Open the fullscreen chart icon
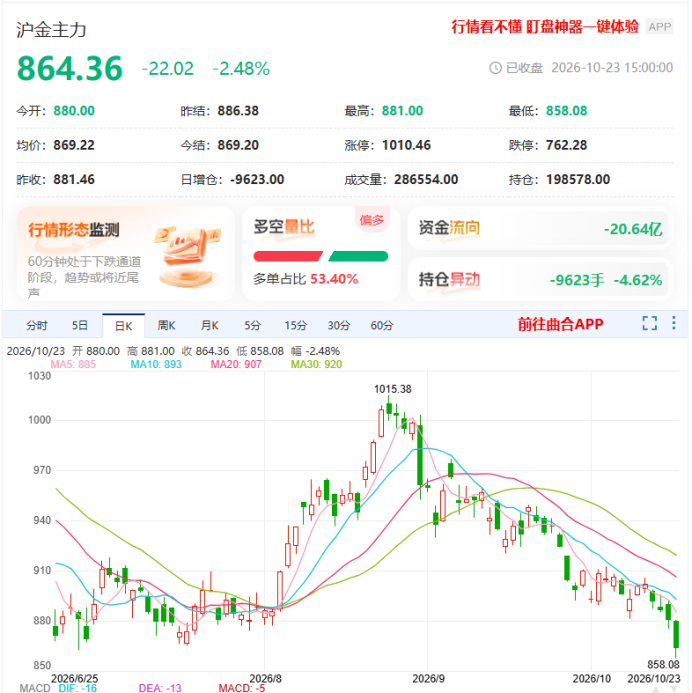 (x=649, y=324)
